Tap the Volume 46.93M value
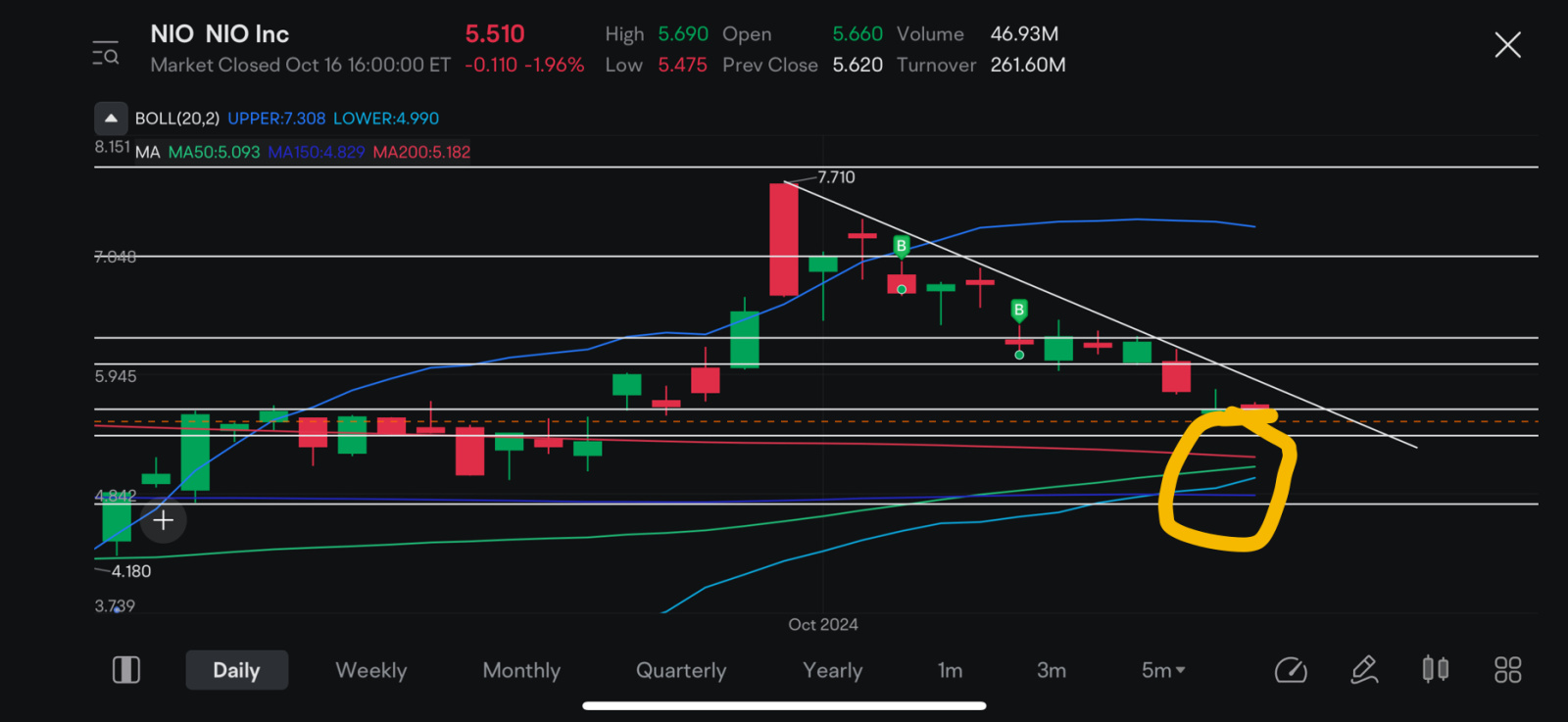Screen dimensions: 1568x722 click(1024, 34)
